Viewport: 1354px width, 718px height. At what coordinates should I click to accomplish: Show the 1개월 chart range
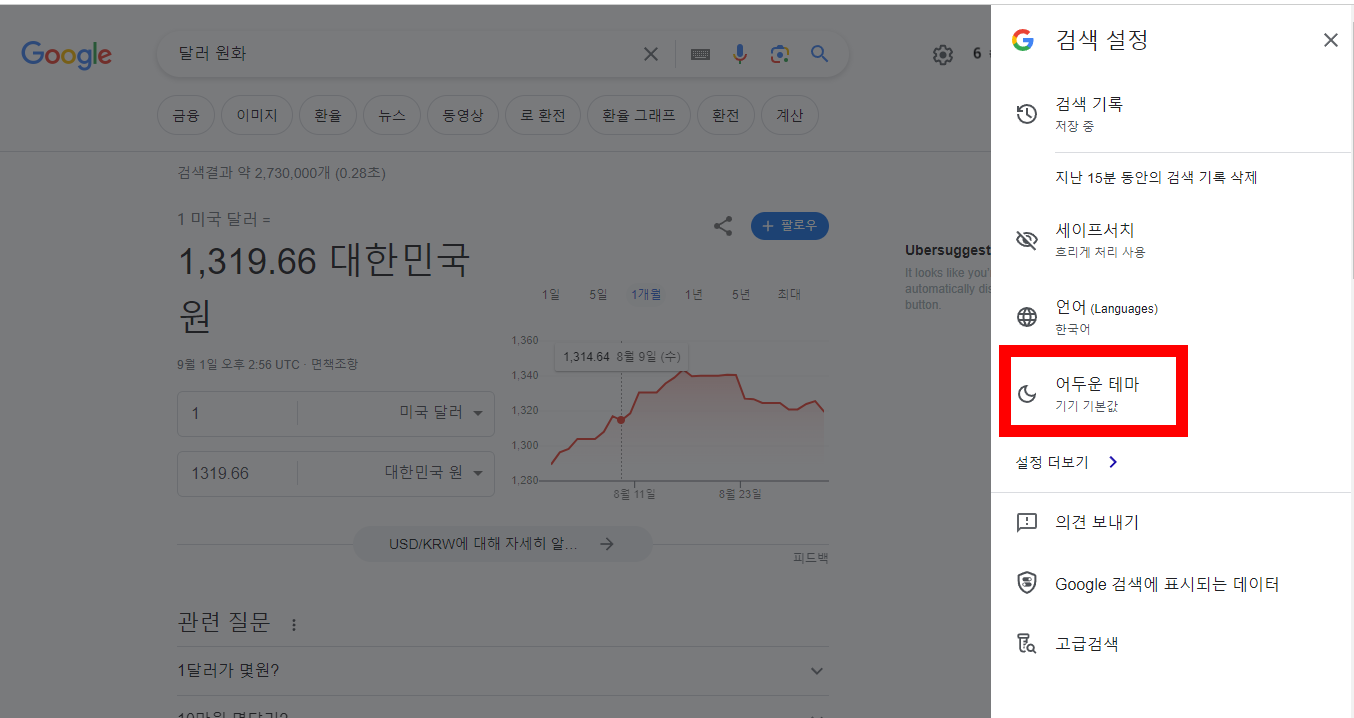coord(646,294)
